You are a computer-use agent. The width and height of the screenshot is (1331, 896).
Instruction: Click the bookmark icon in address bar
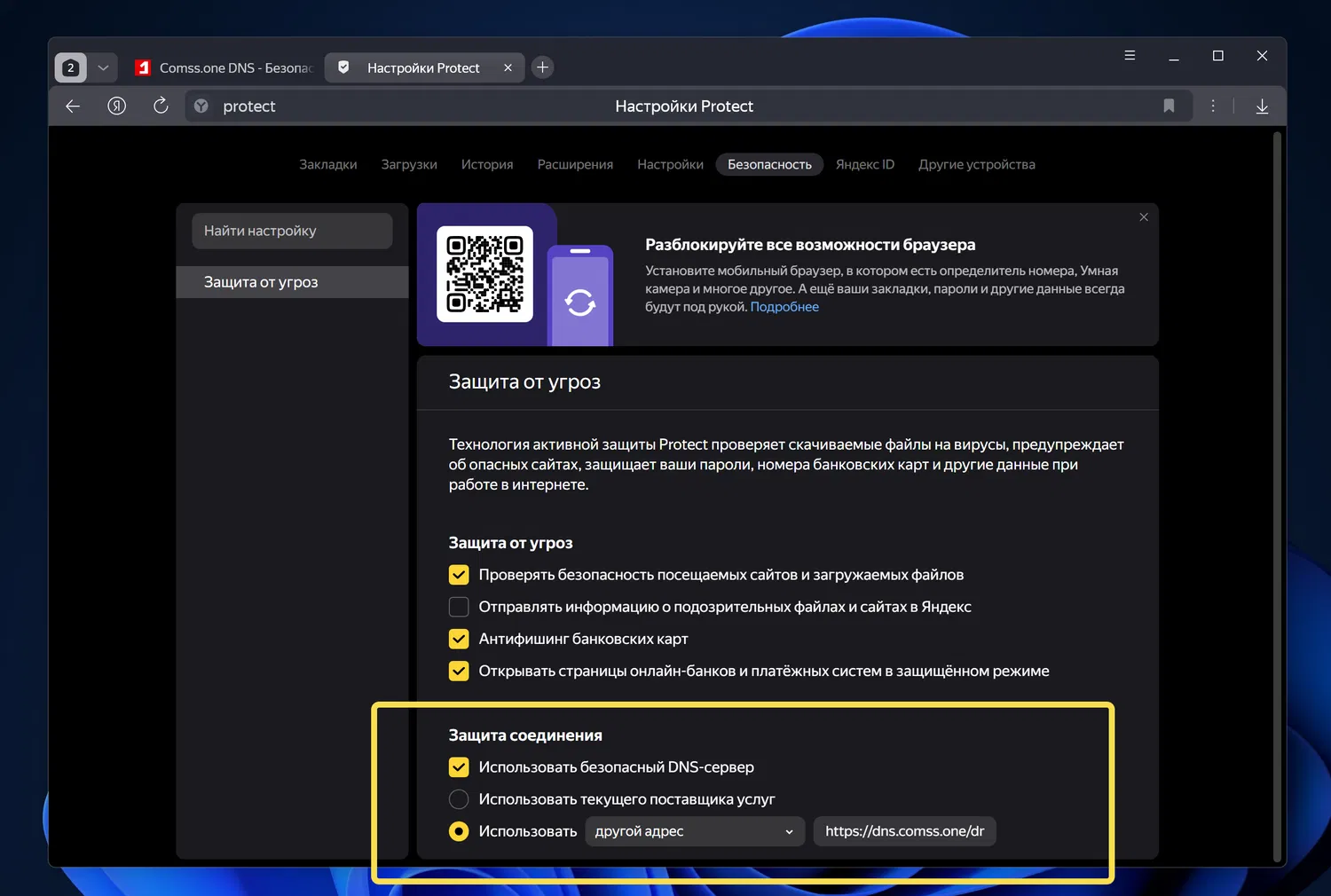[1169, 106]
